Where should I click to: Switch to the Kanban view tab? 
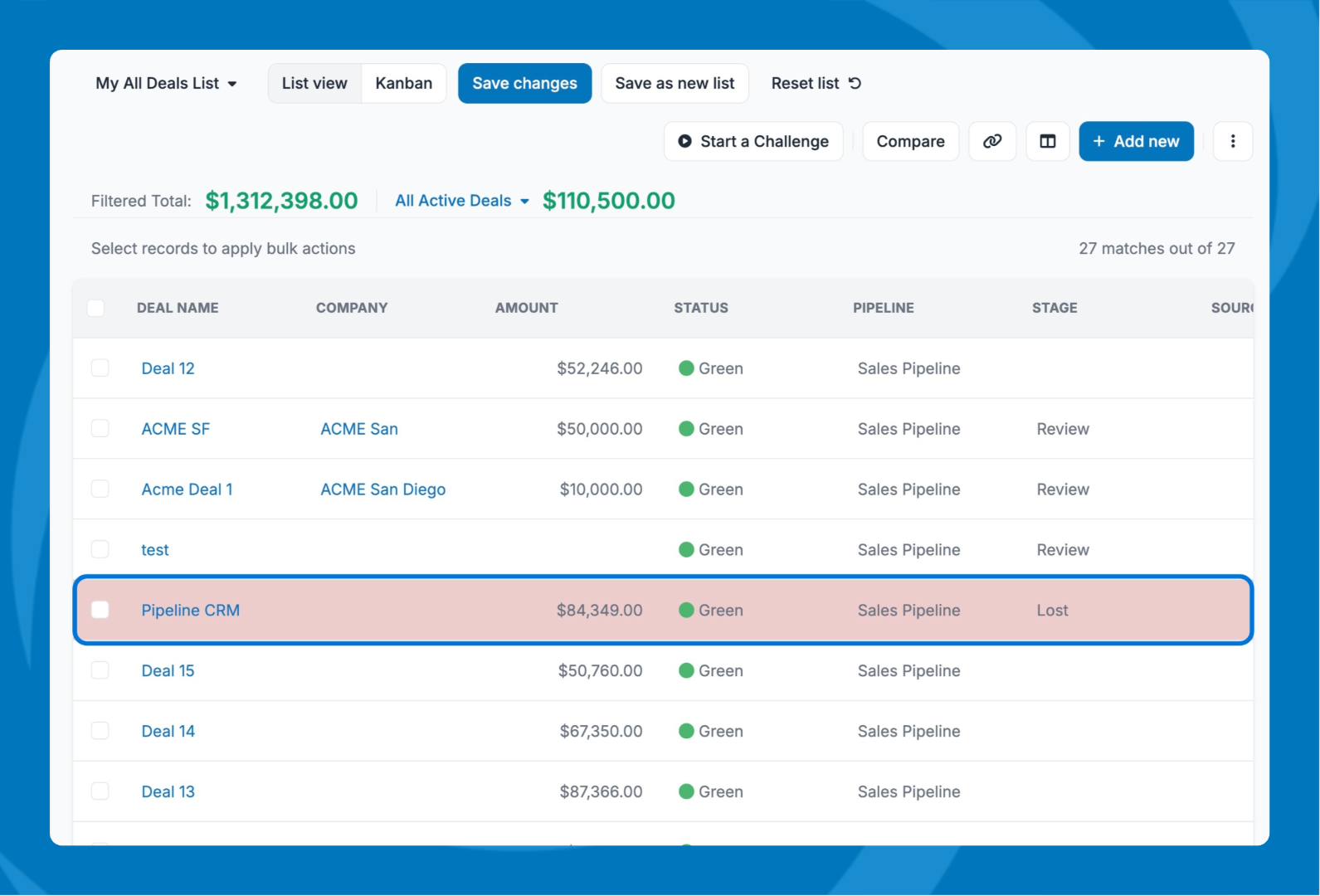(403, 83)
